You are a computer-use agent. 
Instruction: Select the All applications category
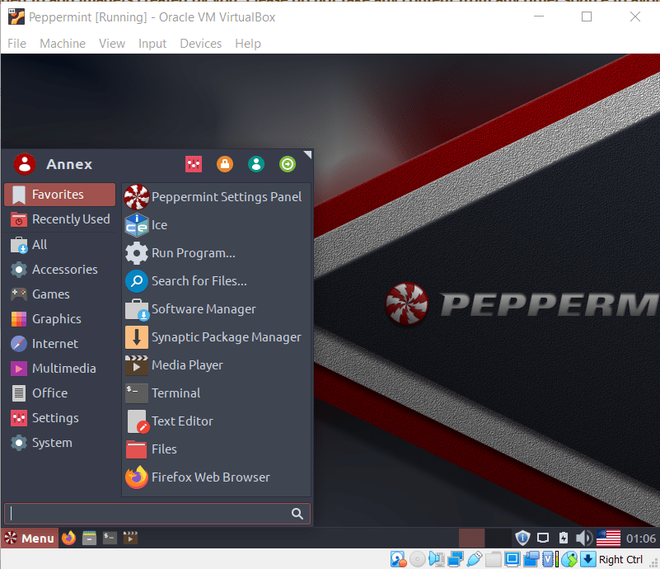(x=59, y=245)
